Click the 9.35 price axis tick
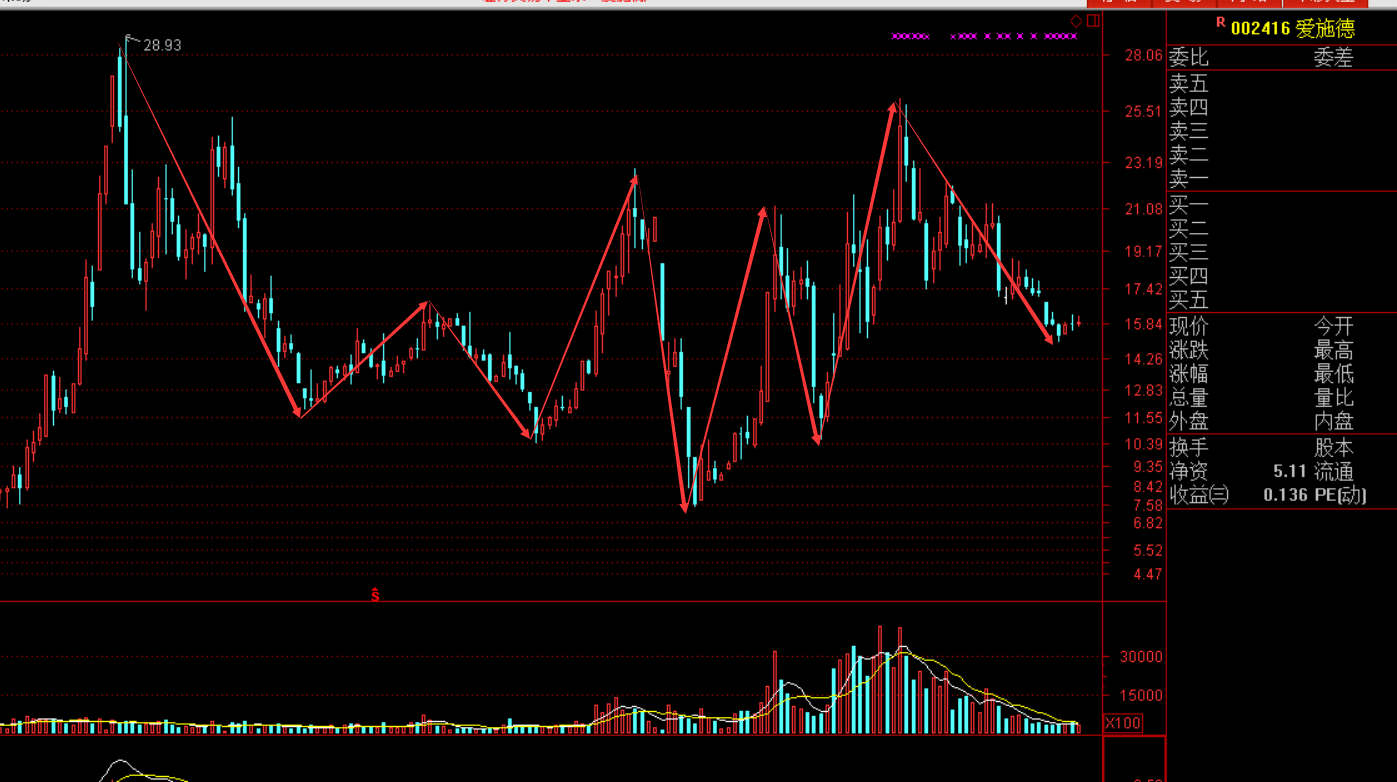This screenshot has height=782, width=1397. coord(1147,467)
